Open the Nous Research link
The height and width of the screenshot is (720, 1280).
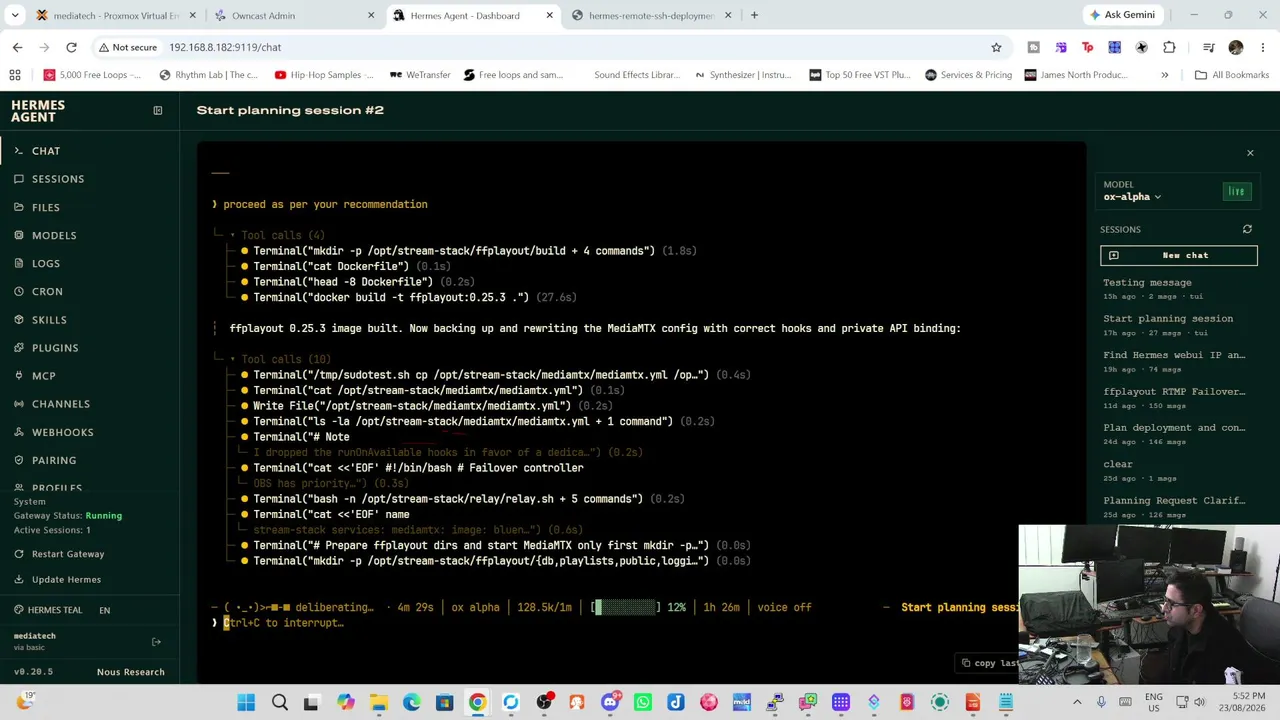click(x=130, y=672)
